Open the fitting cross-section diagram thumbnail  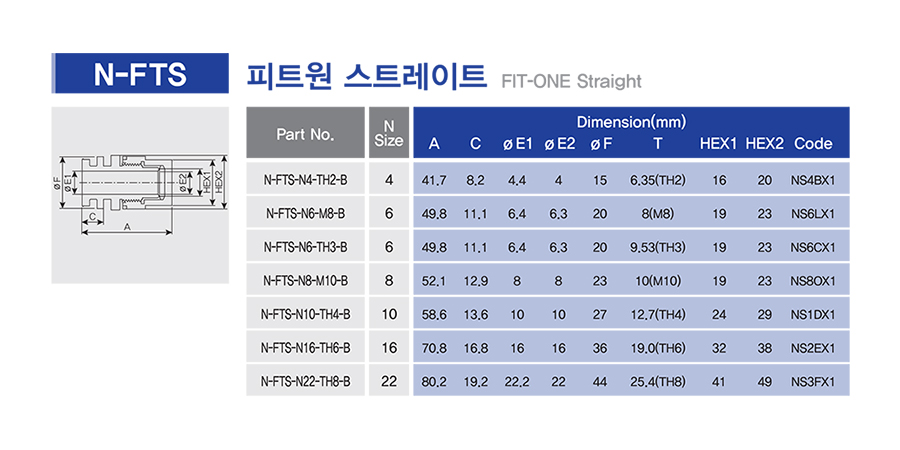140,195
